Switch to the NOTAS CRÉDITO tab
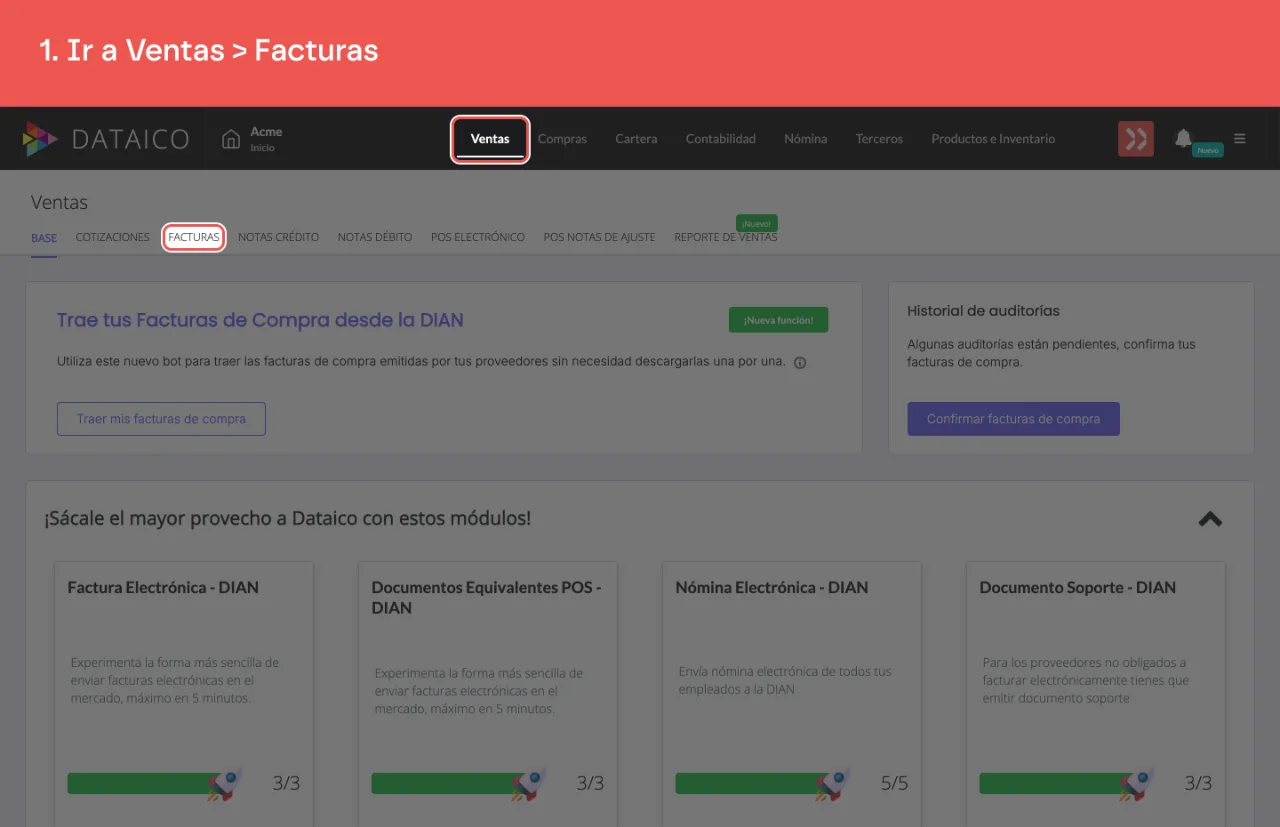 point(279,238)
